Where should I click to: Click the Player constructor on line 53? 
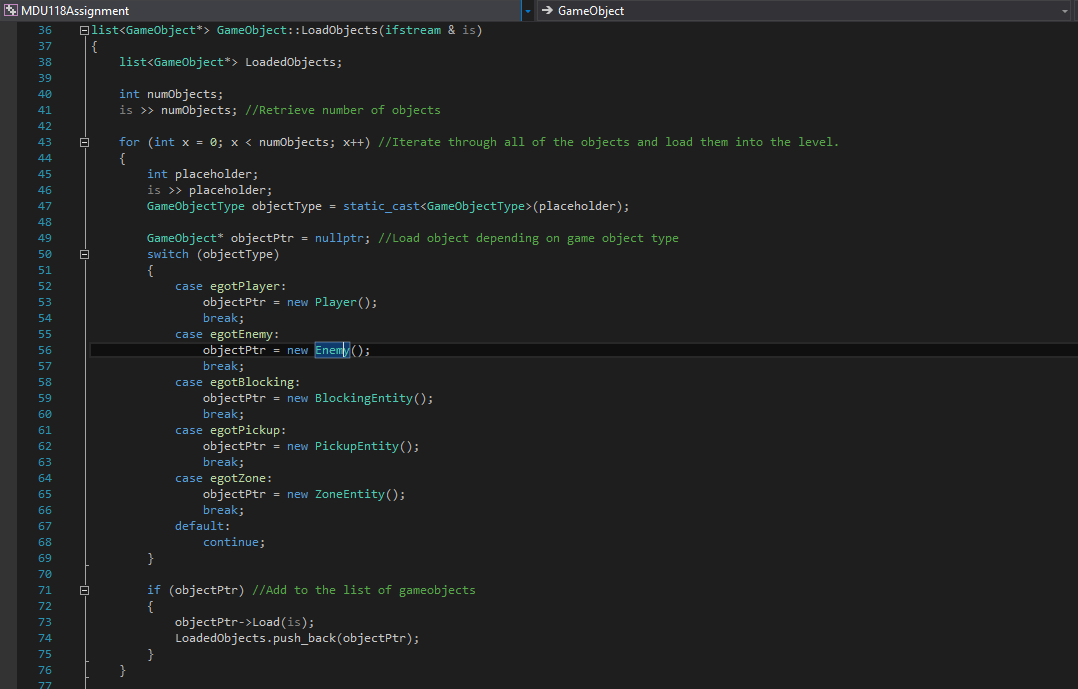(335, 302)
